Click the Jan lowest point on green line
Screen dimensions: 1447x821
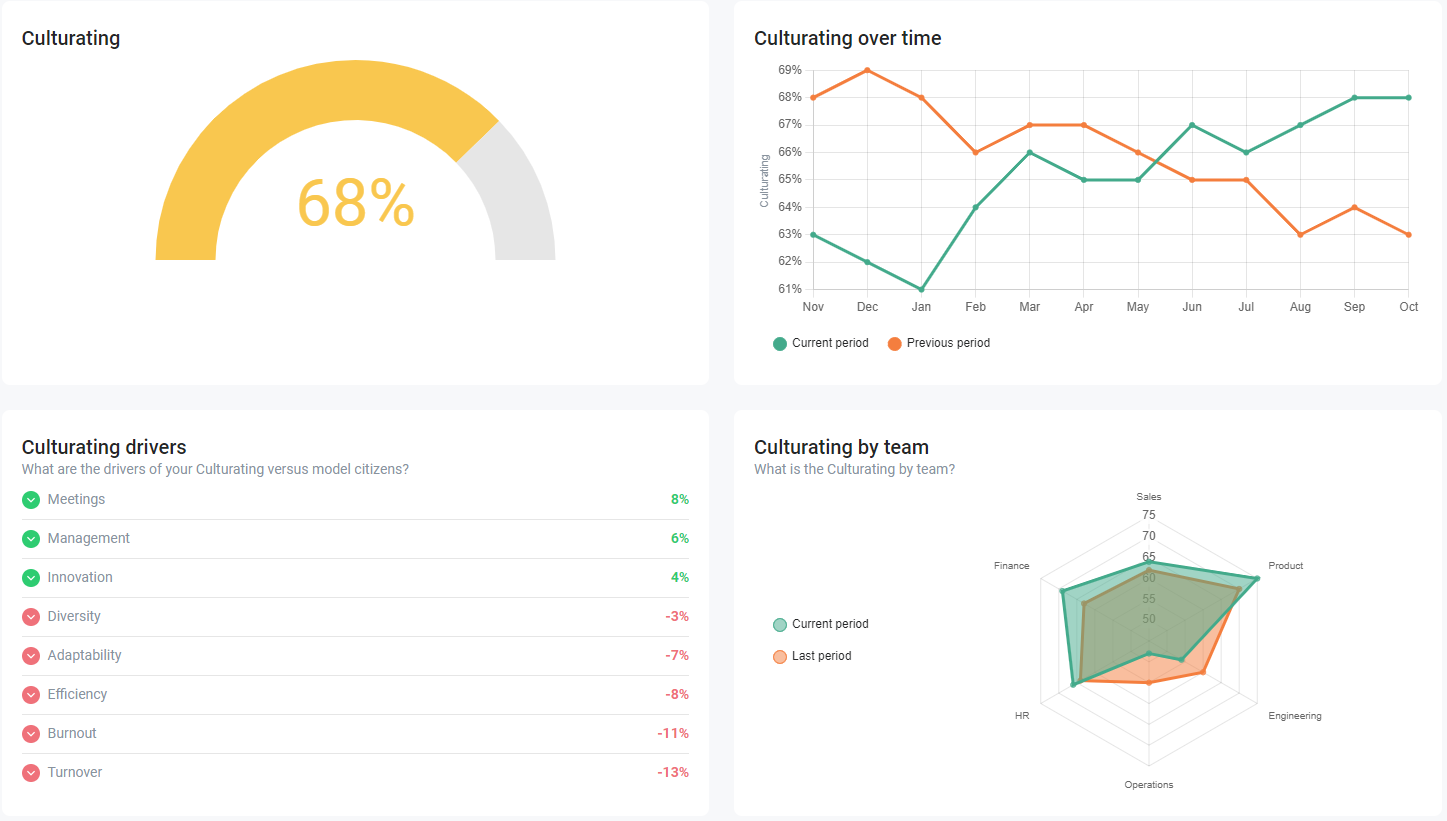point(921,289)
